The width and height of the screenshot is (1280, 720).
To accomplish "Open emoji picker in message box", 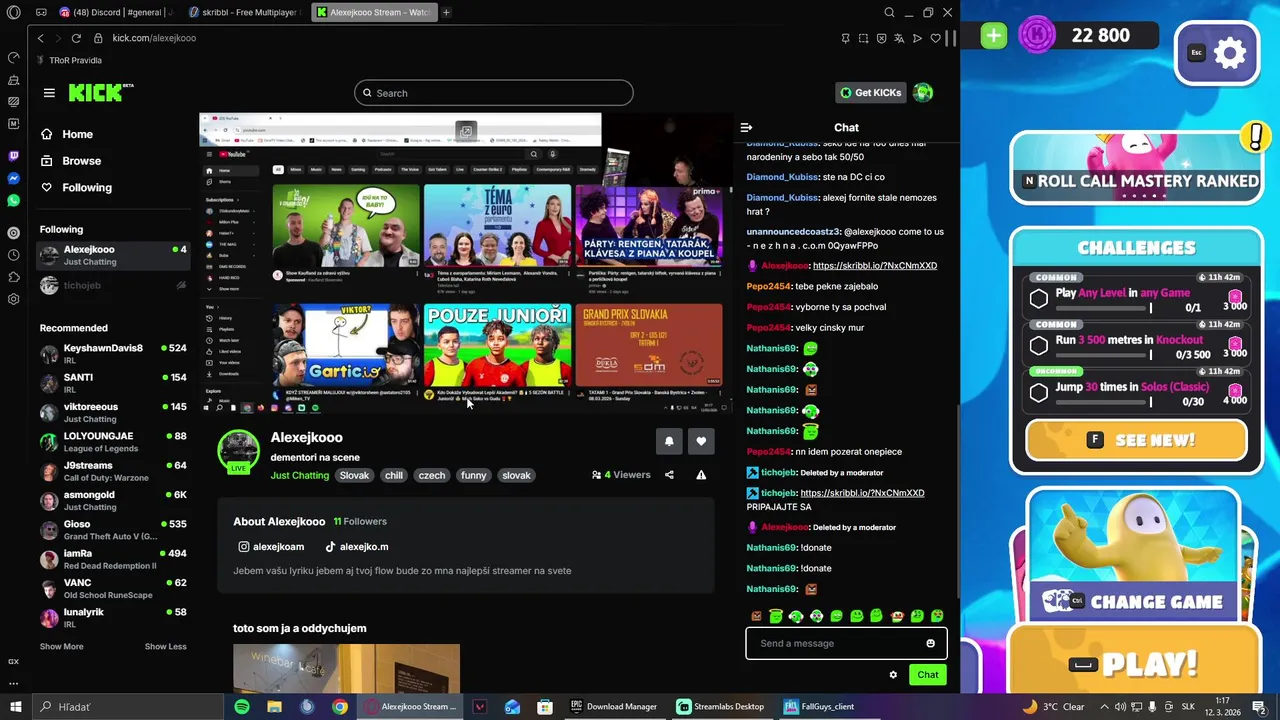I will point(930,643).
